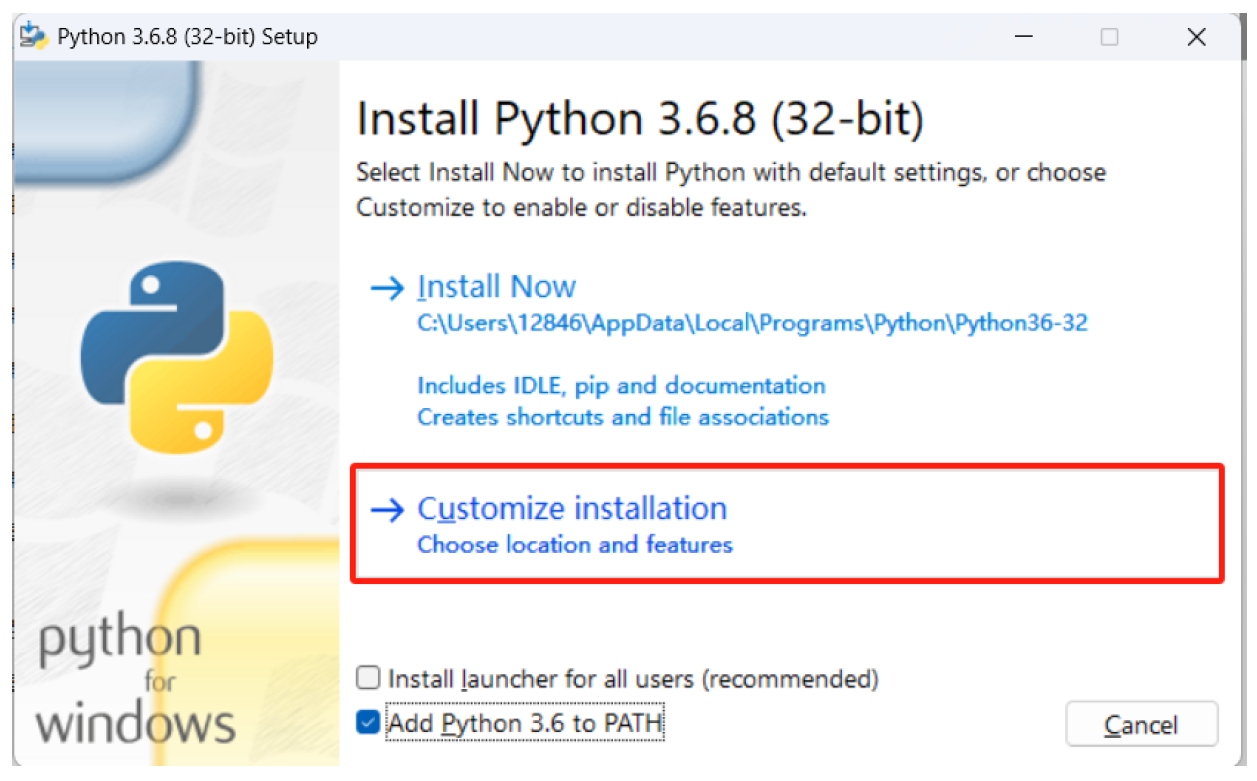Click 'Includes IDLE, pip and documentation' text

click(621, 386)
